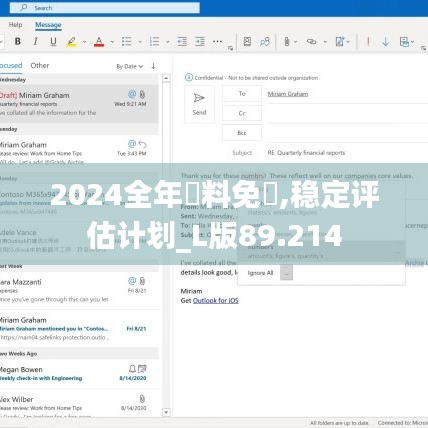428x428 pixels.
Task: Insert a bulleted list
Action: pos(126,42)
